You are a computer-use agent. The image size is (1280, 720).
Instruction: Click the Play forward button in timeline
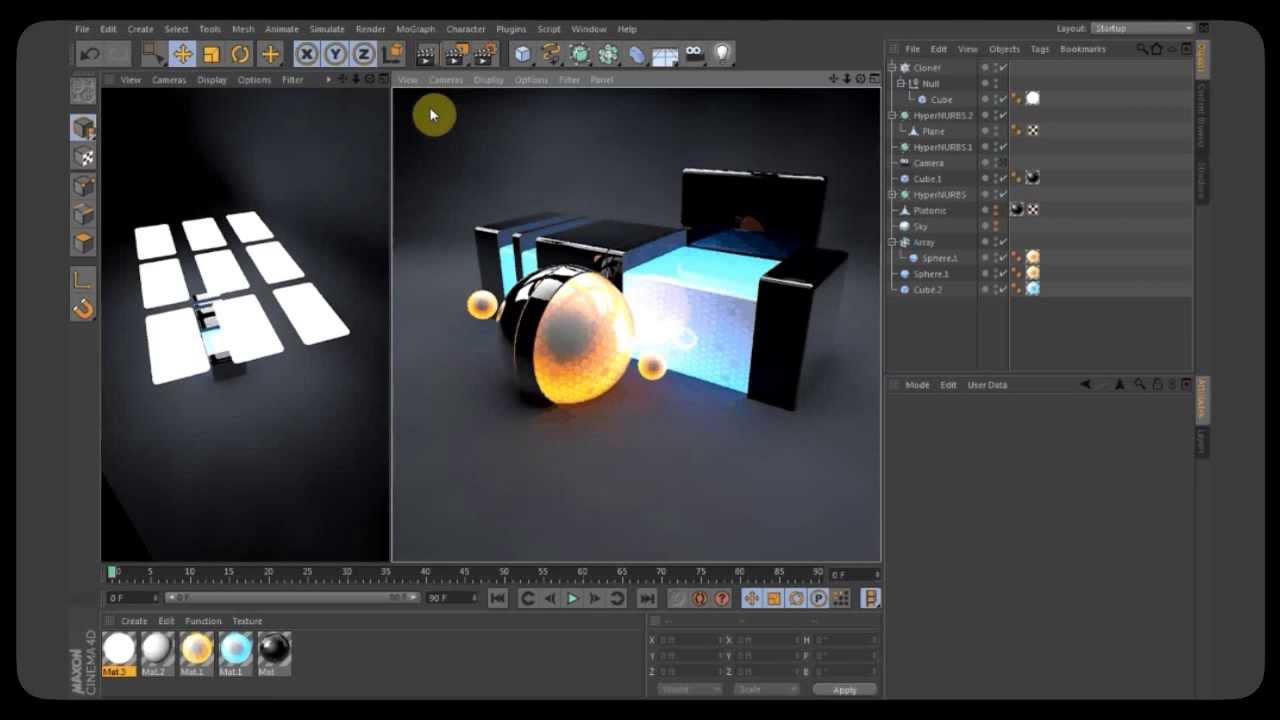(x=572, y=598)
